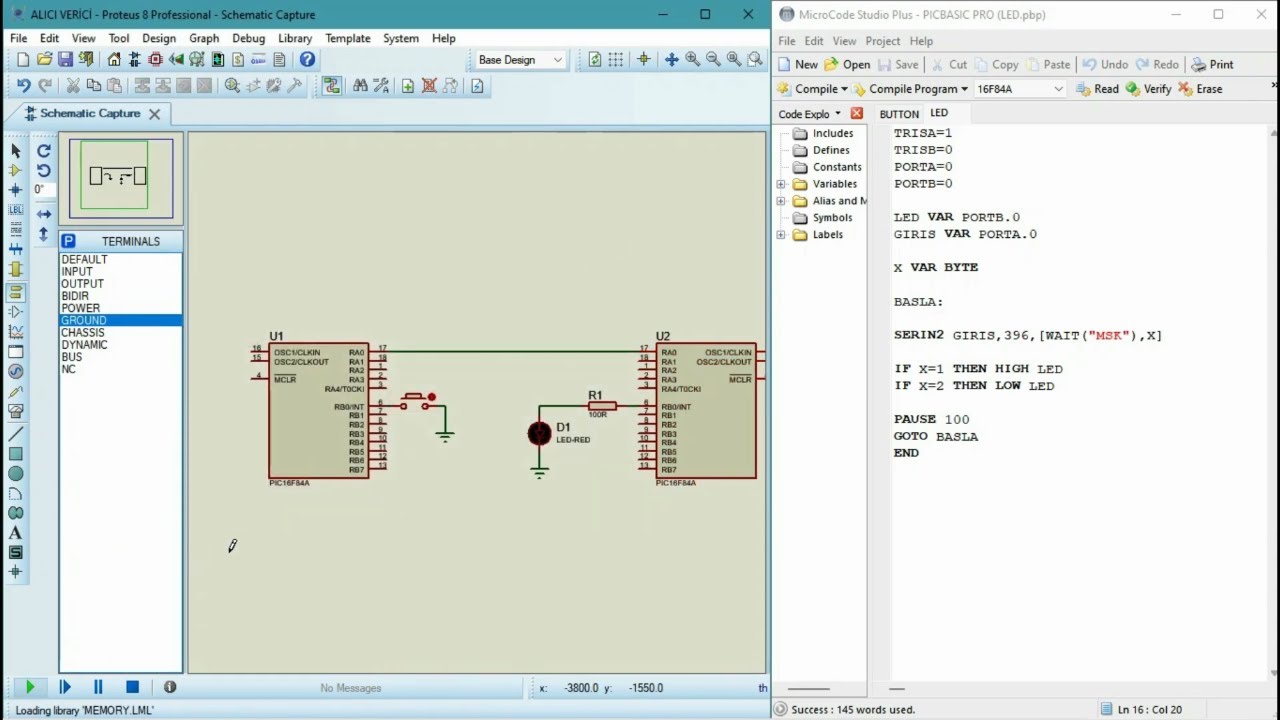Click the simulation messages info icon
This screenshot has height=720, width=1280.
(170, 687)
